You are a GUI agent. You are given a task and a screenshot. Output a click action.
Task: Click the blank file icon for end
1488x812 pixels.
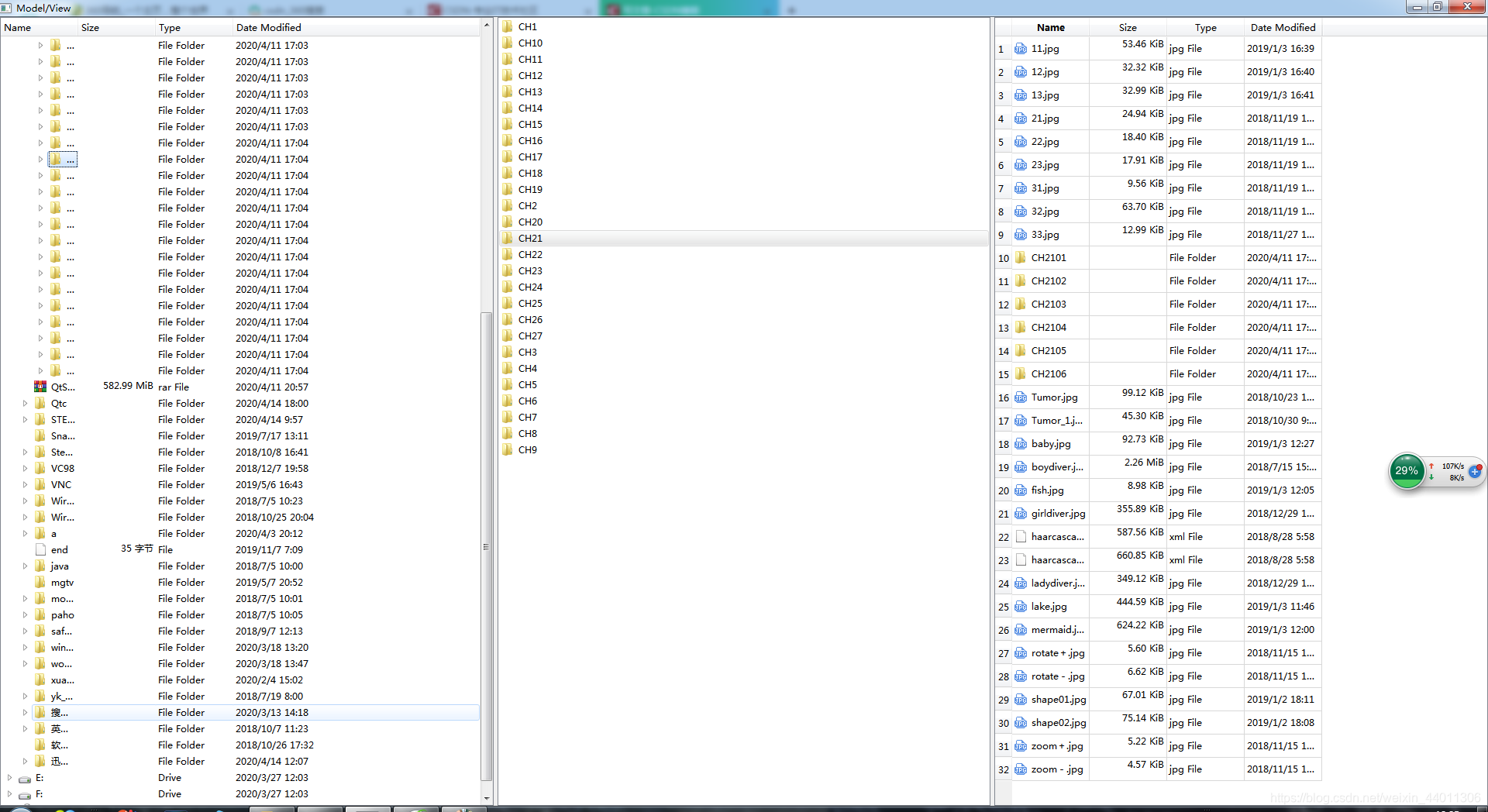click(40, 549)
